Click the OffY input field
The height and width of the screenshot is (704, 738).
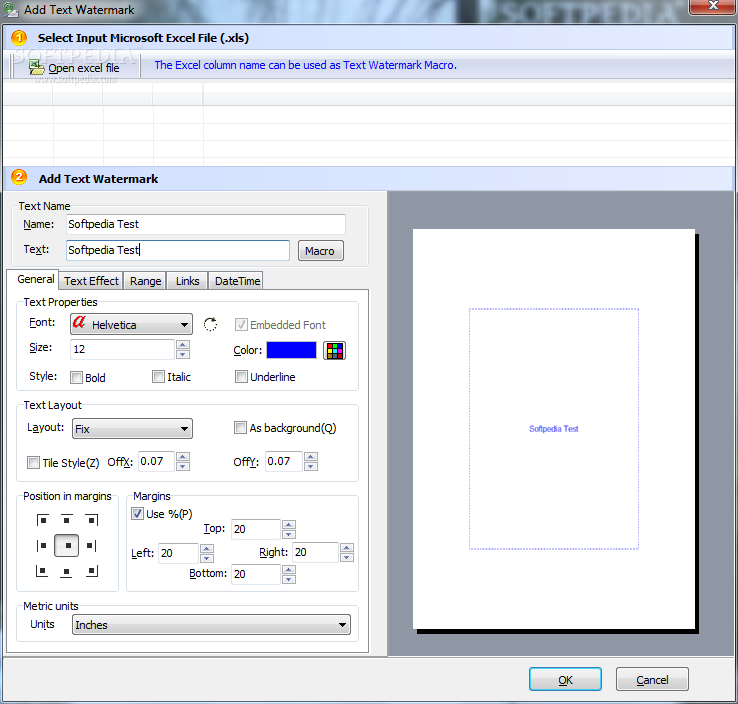pyautogui.click(x=284, y=461)
